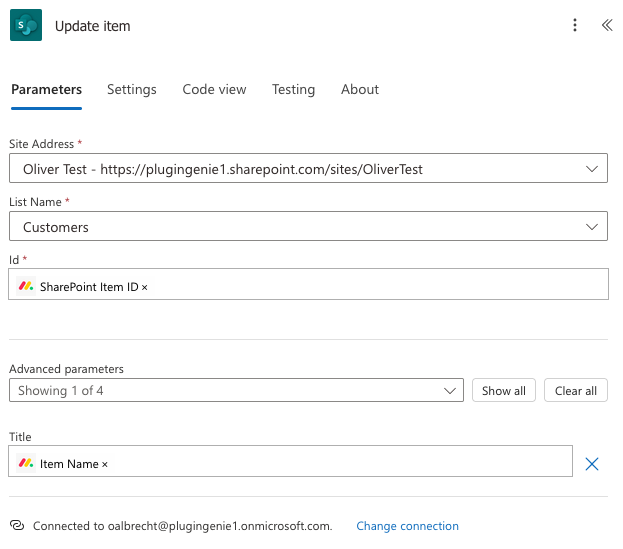
Task: Click the Clear all button
Action: point(576,390)
